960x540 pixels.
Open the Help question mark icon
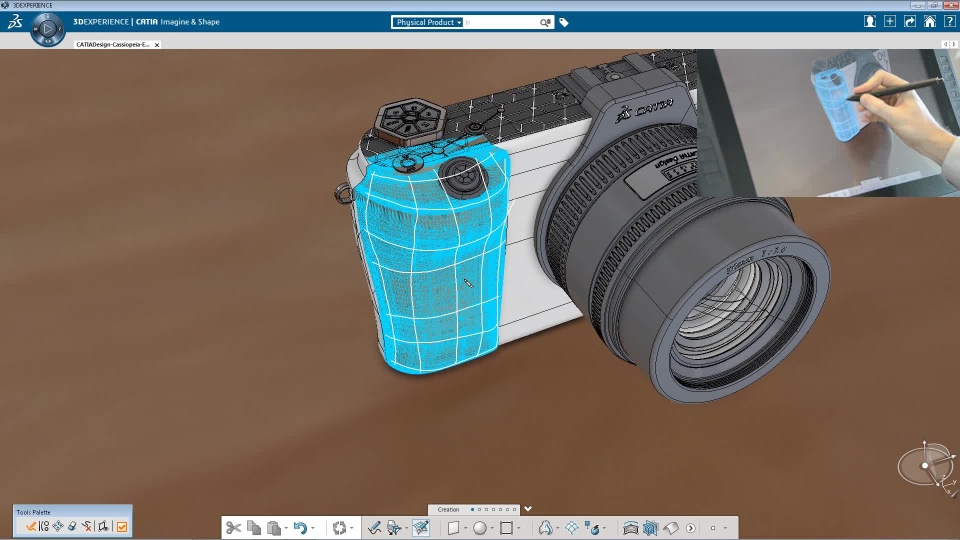[950, 21]
